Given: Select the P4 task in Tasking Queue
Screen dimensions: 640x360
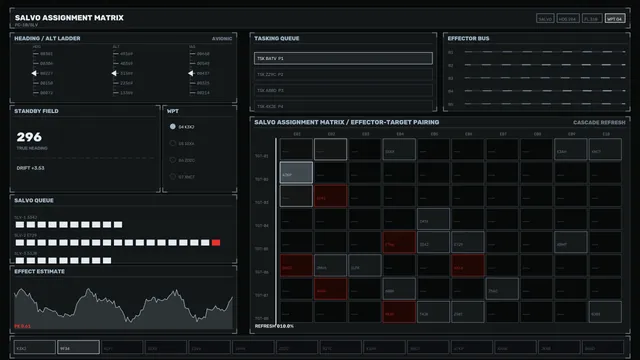Looking at the screenshot, I should coord(343,106).
